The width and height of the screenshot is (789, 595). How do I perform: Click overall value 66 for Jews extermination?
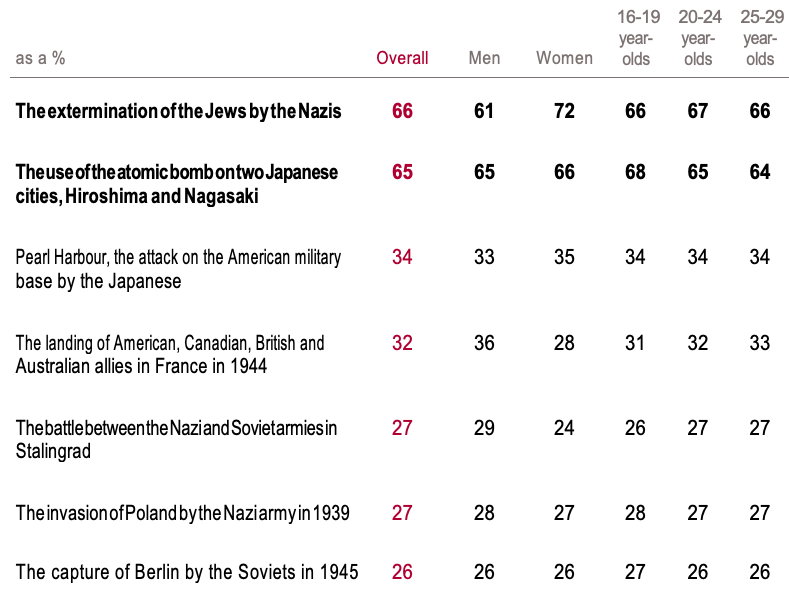pos(402,111)
